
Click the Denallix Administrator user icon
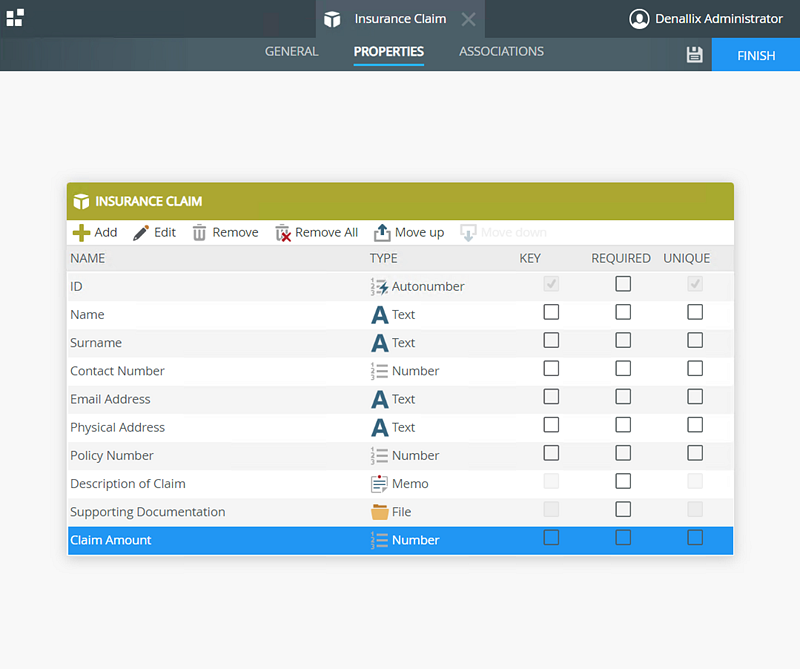tap(639, 19)
